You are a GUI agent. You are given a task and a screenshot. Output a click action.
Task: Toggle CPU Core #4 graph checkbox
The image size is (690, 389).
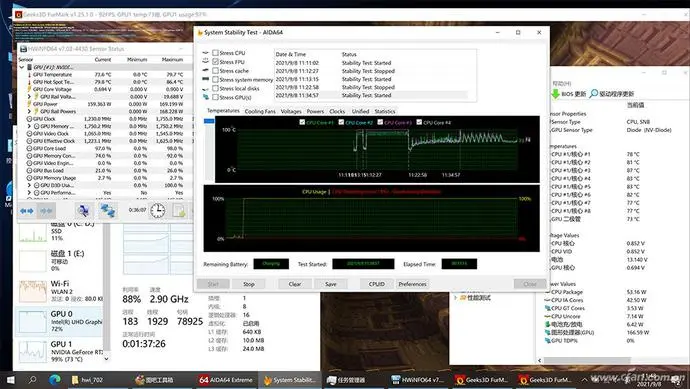pos(419,122)
